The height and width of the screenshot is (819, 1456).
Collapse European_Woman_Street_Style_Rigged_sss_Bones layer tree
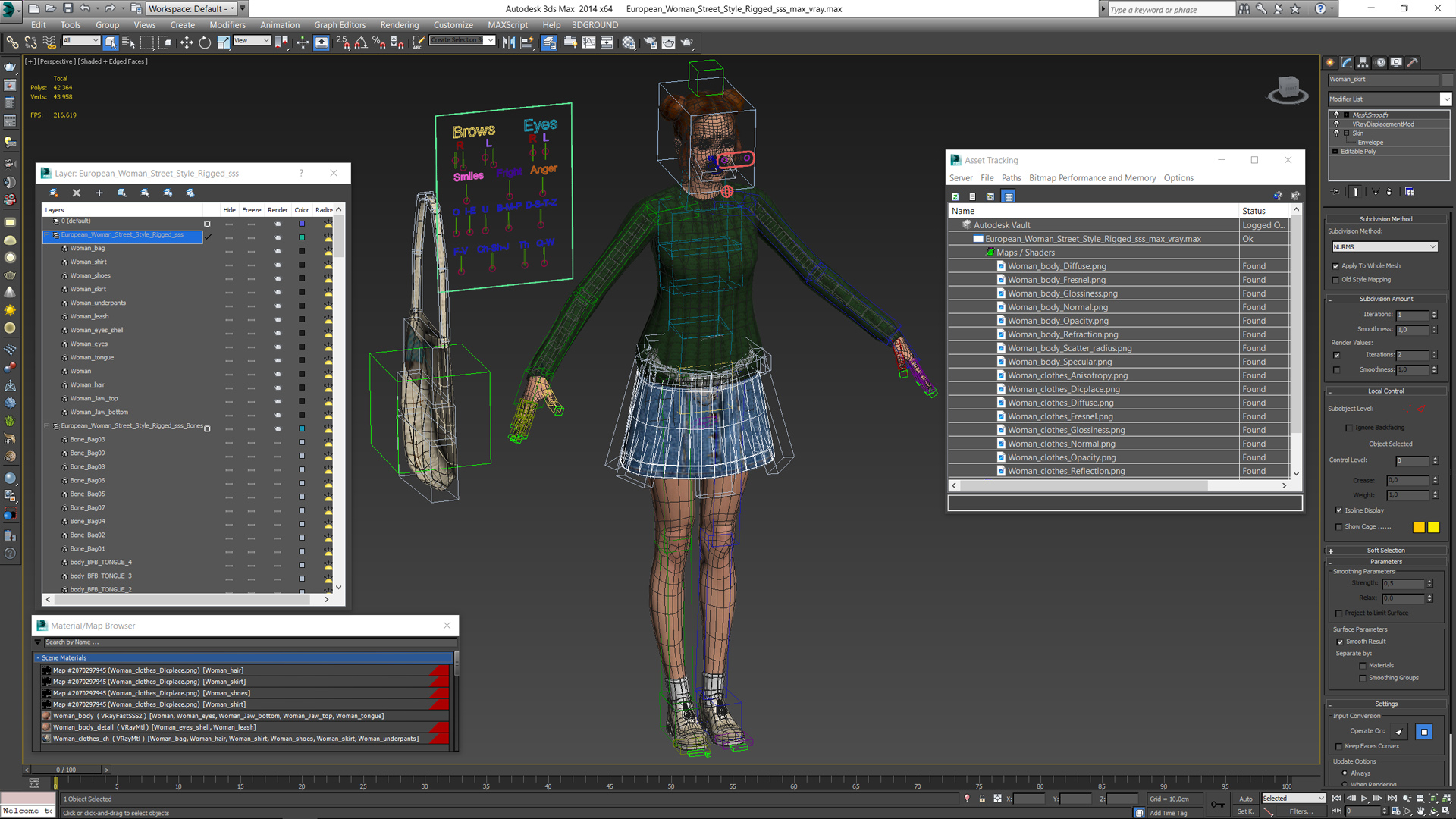point(47,426)
